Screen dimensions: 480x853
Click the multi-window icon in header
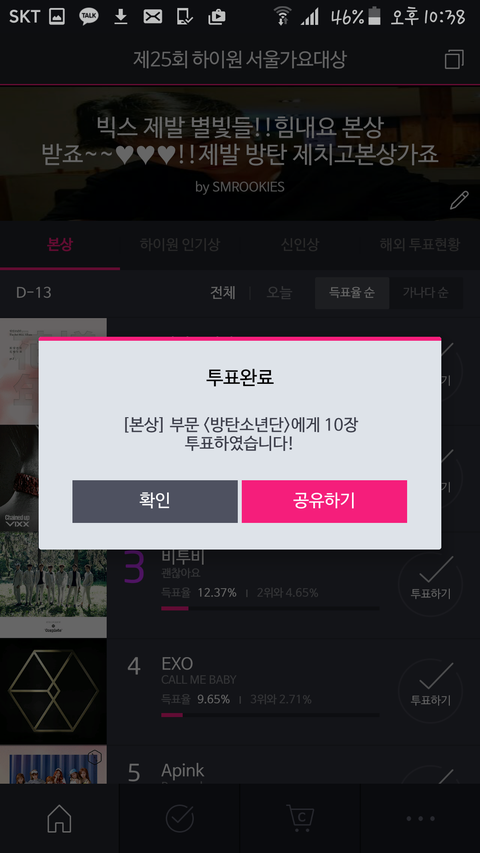tap(454, 59)
